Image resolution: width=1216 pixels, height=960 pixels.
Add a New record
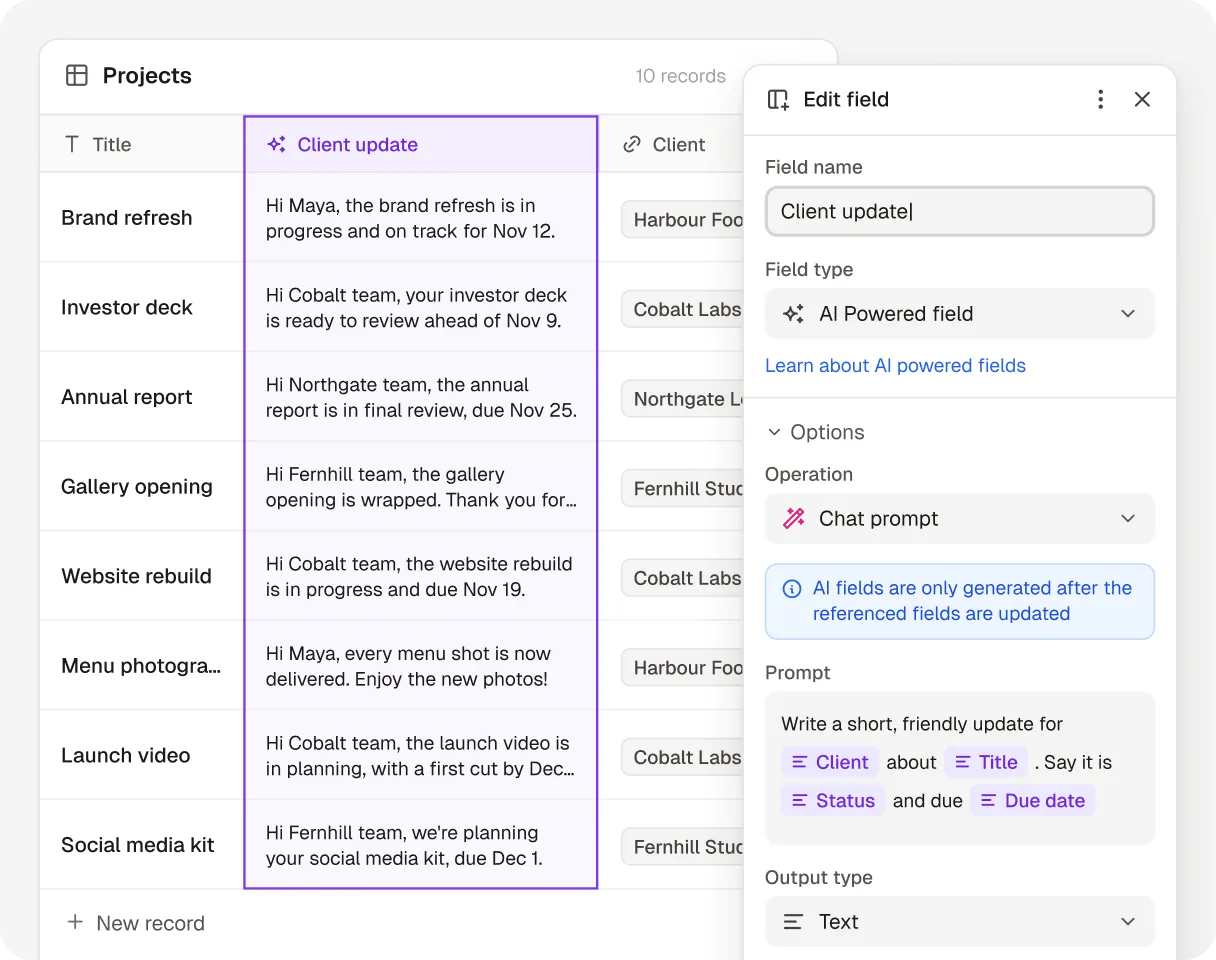(x=135, y=923)
